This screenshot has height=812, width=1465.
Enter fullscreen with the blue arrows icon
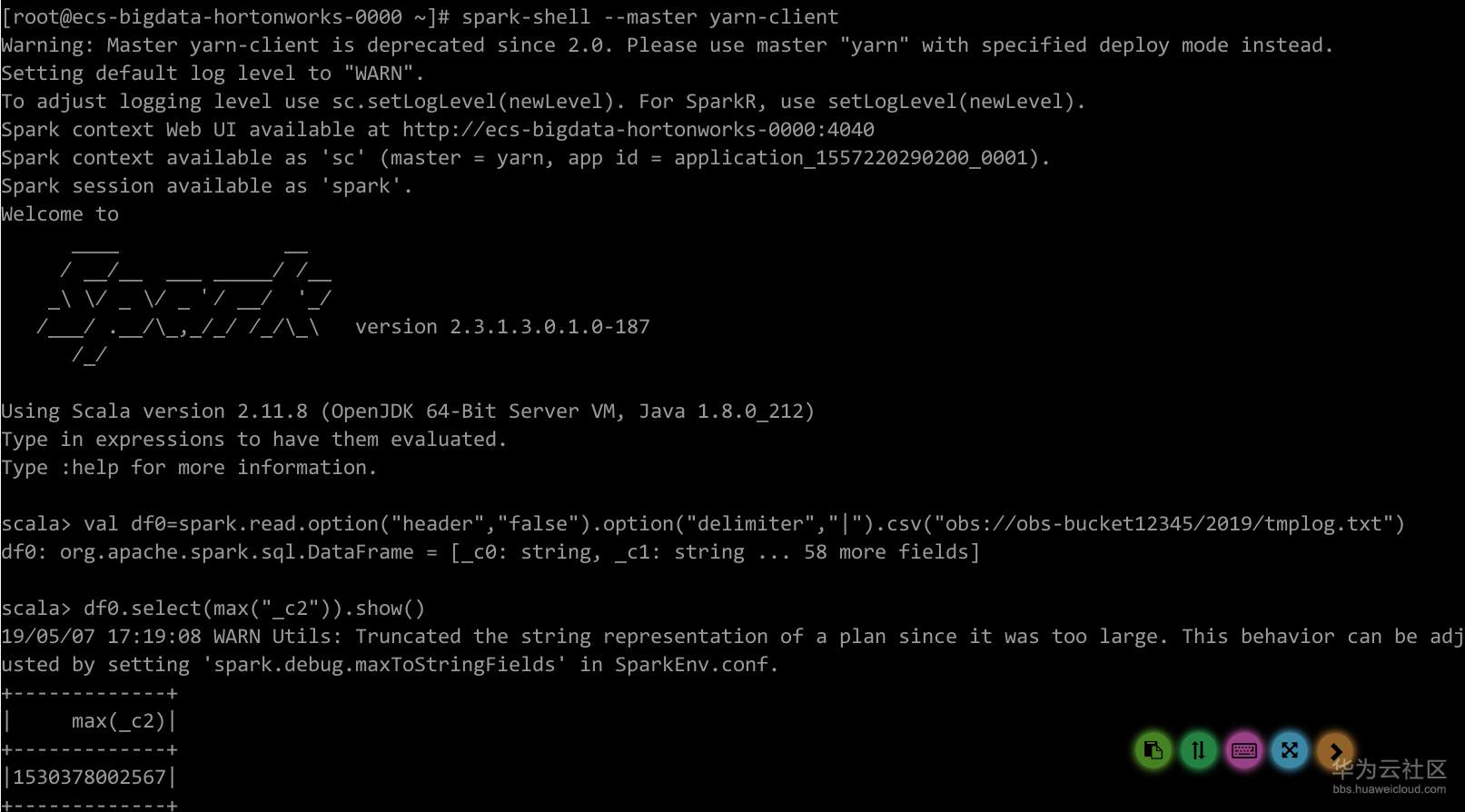(1290, 750)
